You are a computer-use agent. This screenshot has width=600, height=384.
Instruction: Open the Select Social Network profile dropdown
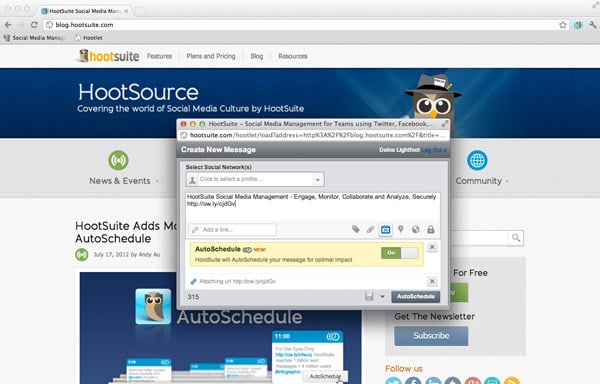(x=255, y=179)
